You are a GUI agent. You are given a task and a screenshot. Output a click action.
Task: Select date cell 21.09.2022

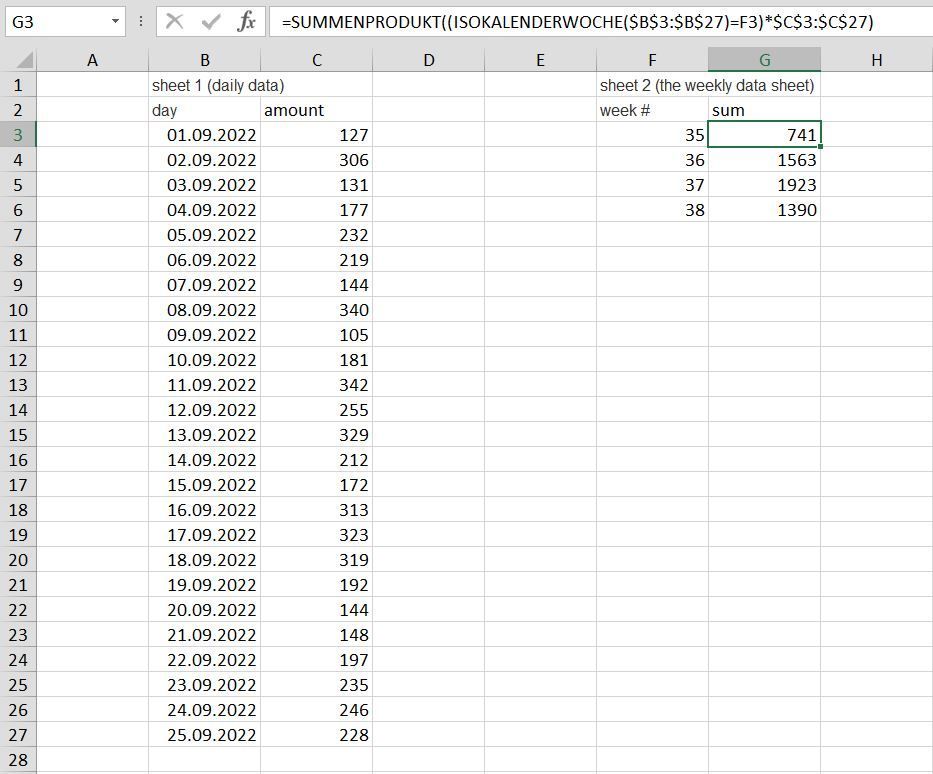pyautogui.click(x=204, y=635)
